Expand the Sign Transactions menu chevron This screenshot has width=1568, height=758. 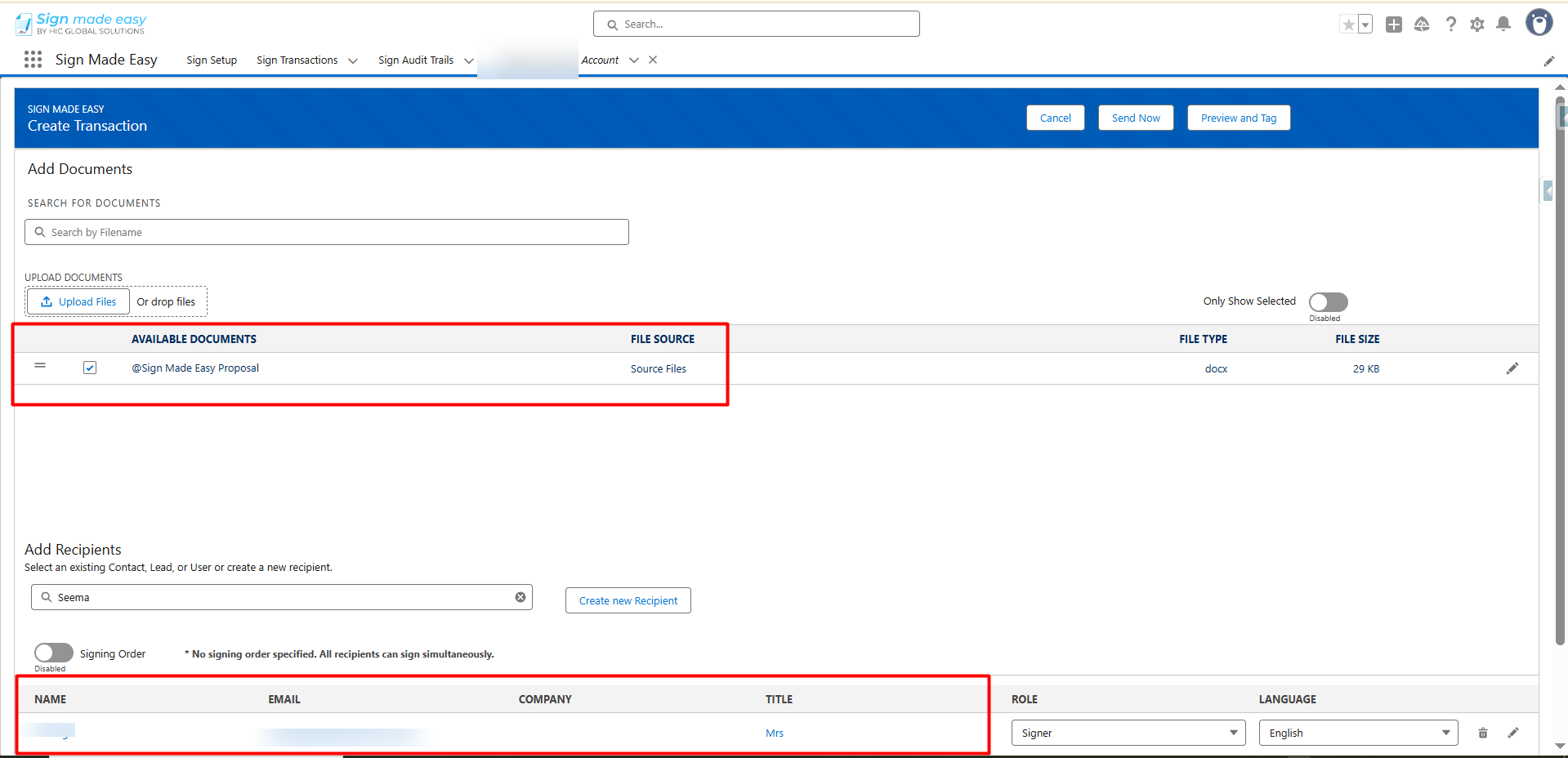coord(353,60)
